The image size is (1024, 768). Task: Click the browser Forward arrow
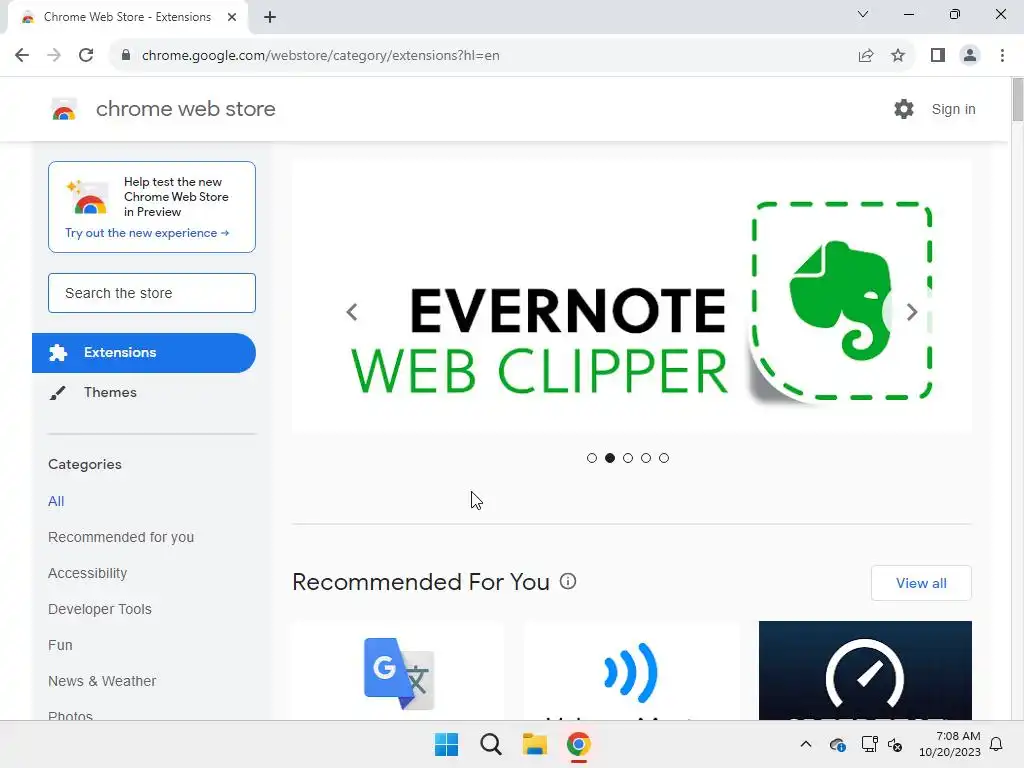click(x=54, y=56)
